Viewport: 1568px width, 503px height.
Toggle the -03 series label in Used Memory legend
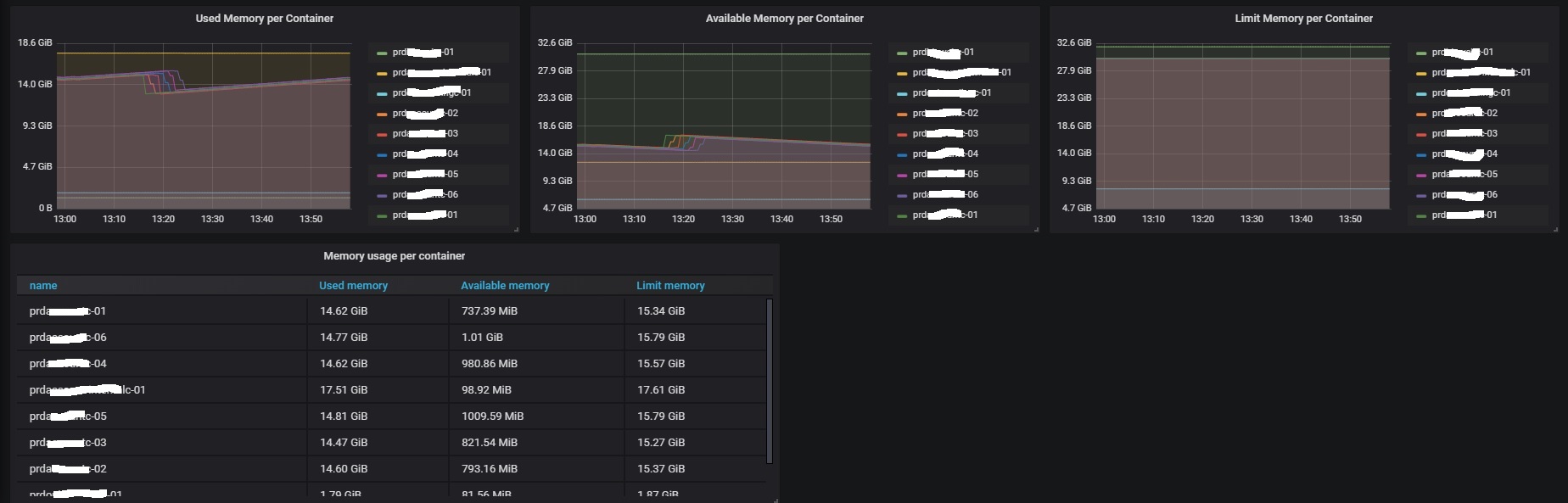[x=425, y=134]
